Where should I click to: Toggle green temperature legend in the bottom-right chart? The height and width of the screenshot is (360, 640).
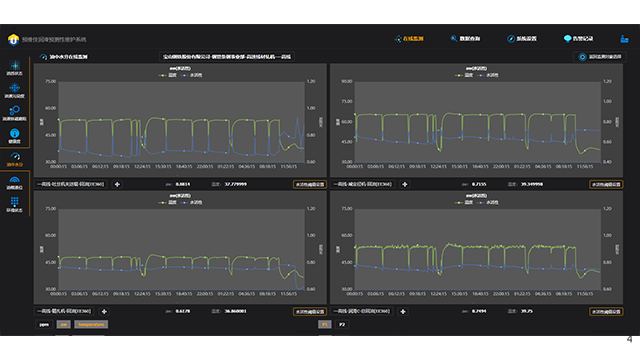point(464,202)
